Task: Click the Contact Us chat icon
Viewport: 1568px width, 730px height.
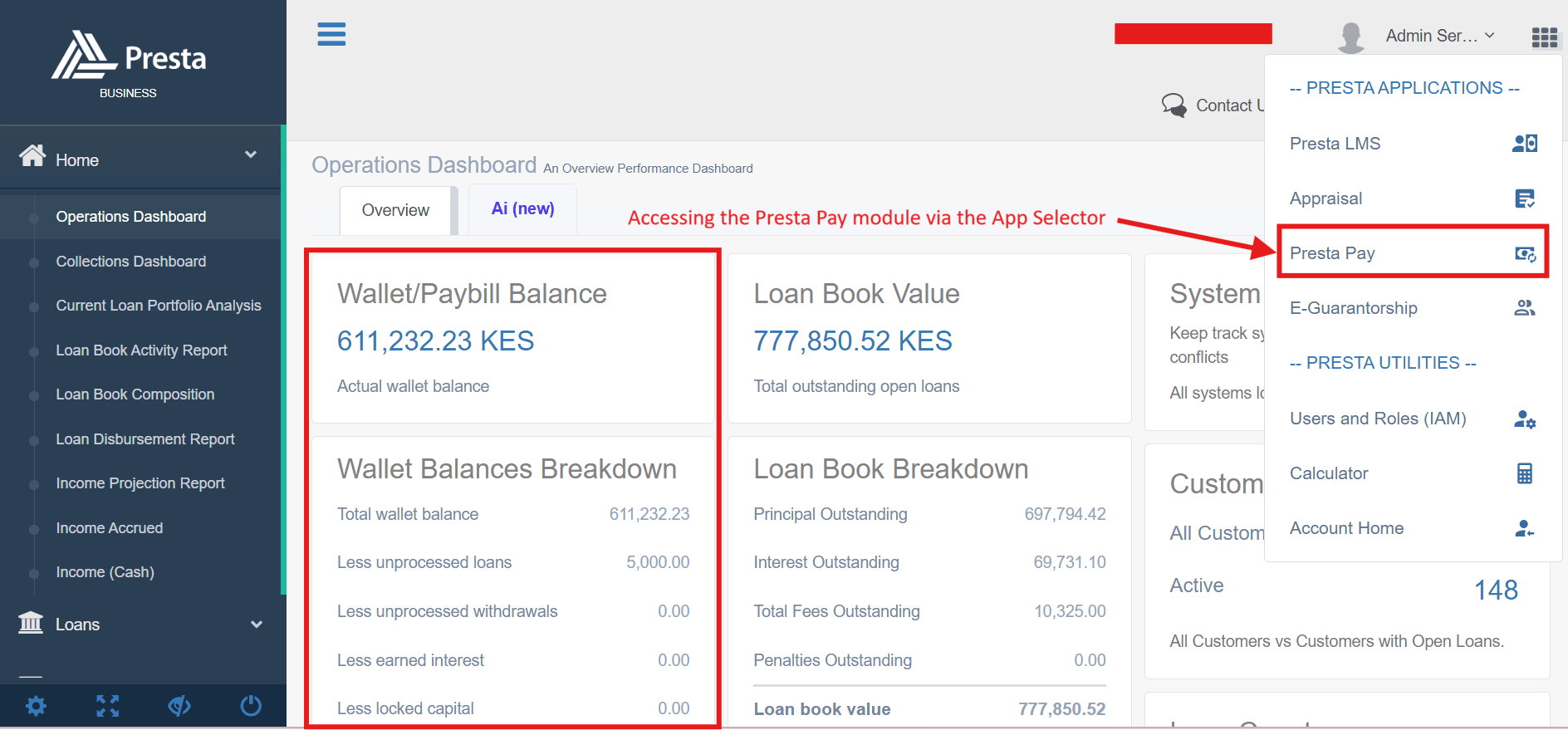Action: tap(1174, 105)
